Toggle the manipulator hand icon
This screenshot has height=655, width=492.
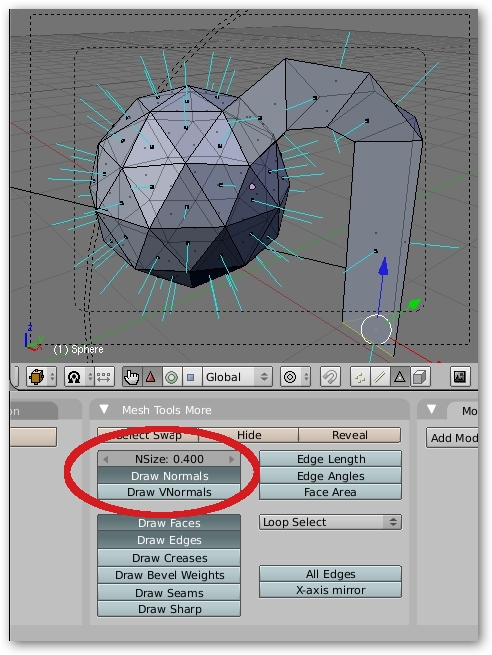click(132, 377)
